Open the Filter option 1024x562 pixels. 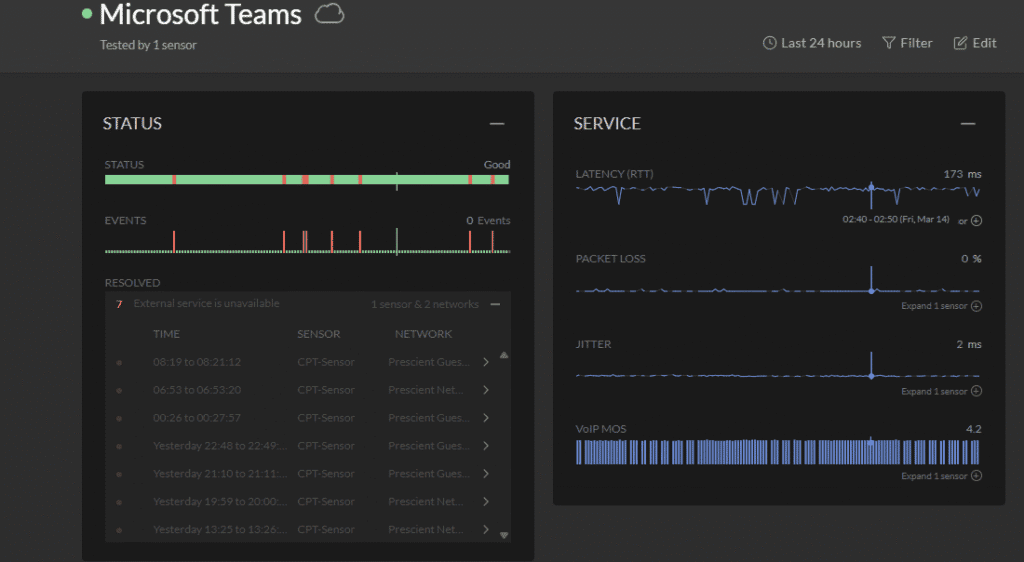coord(907,43)
